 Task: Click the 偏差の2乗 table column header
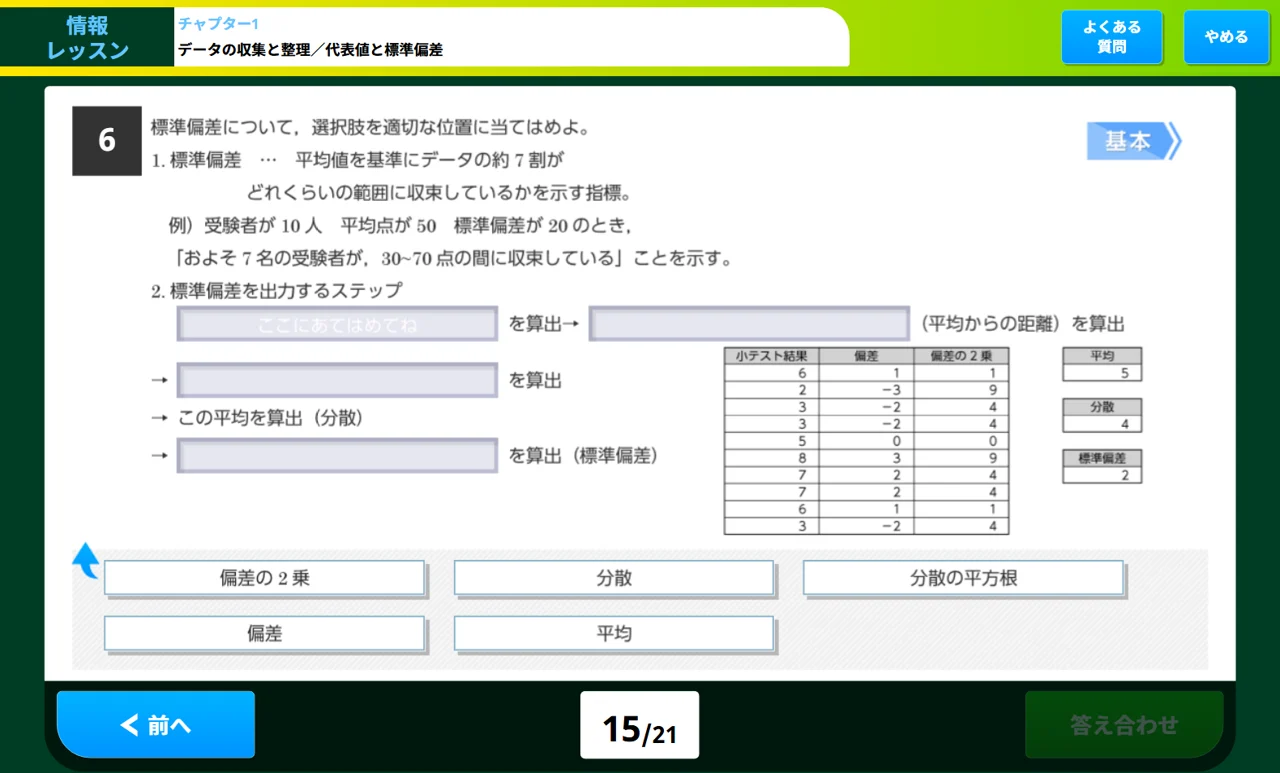click(x=961, y=355)
